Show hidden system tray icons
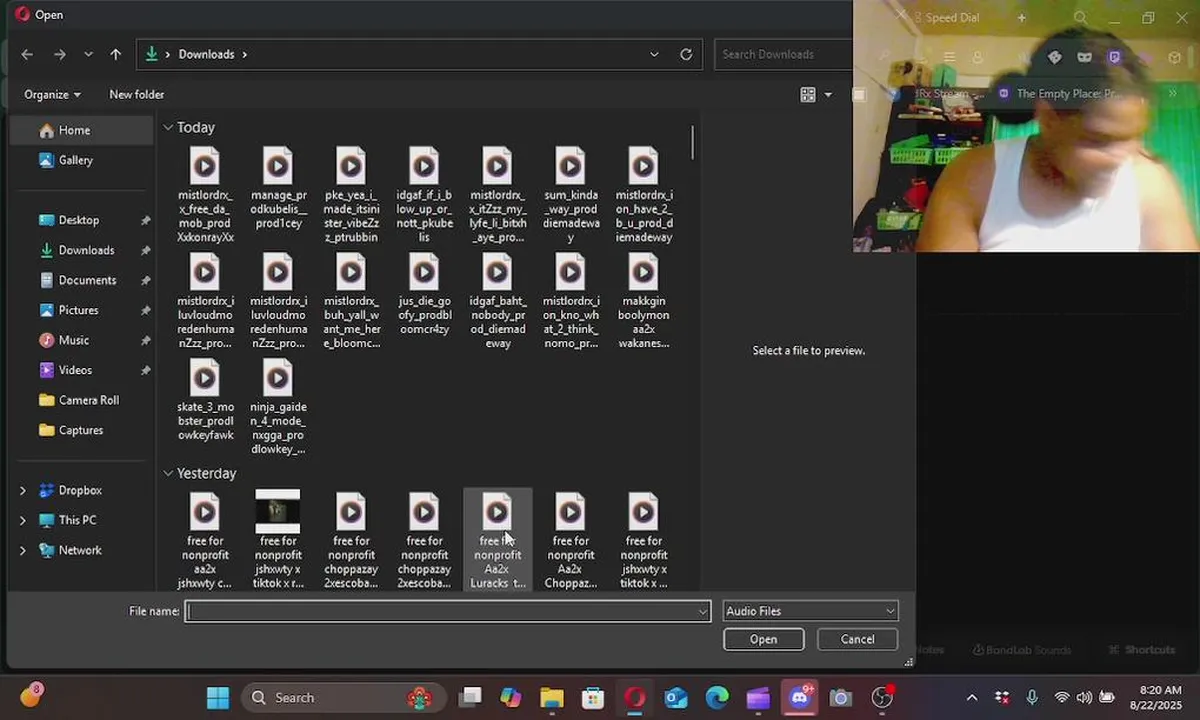1200x720 pixels. [x=971, y=698]
